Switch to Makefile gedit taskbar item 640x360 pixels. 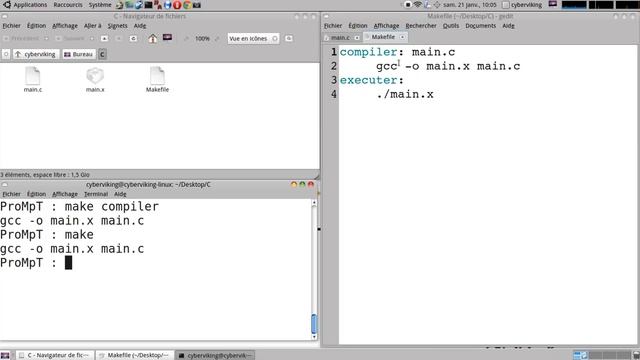click(135, 356)
